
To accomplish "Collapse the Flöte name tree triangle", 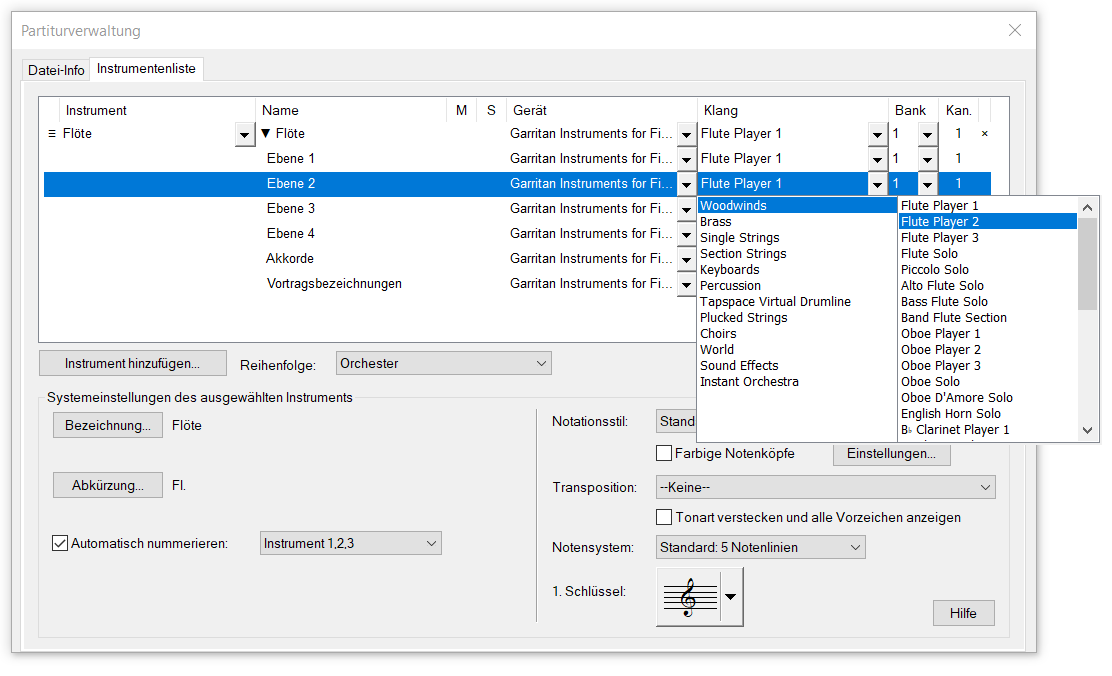I will (266, 133).
